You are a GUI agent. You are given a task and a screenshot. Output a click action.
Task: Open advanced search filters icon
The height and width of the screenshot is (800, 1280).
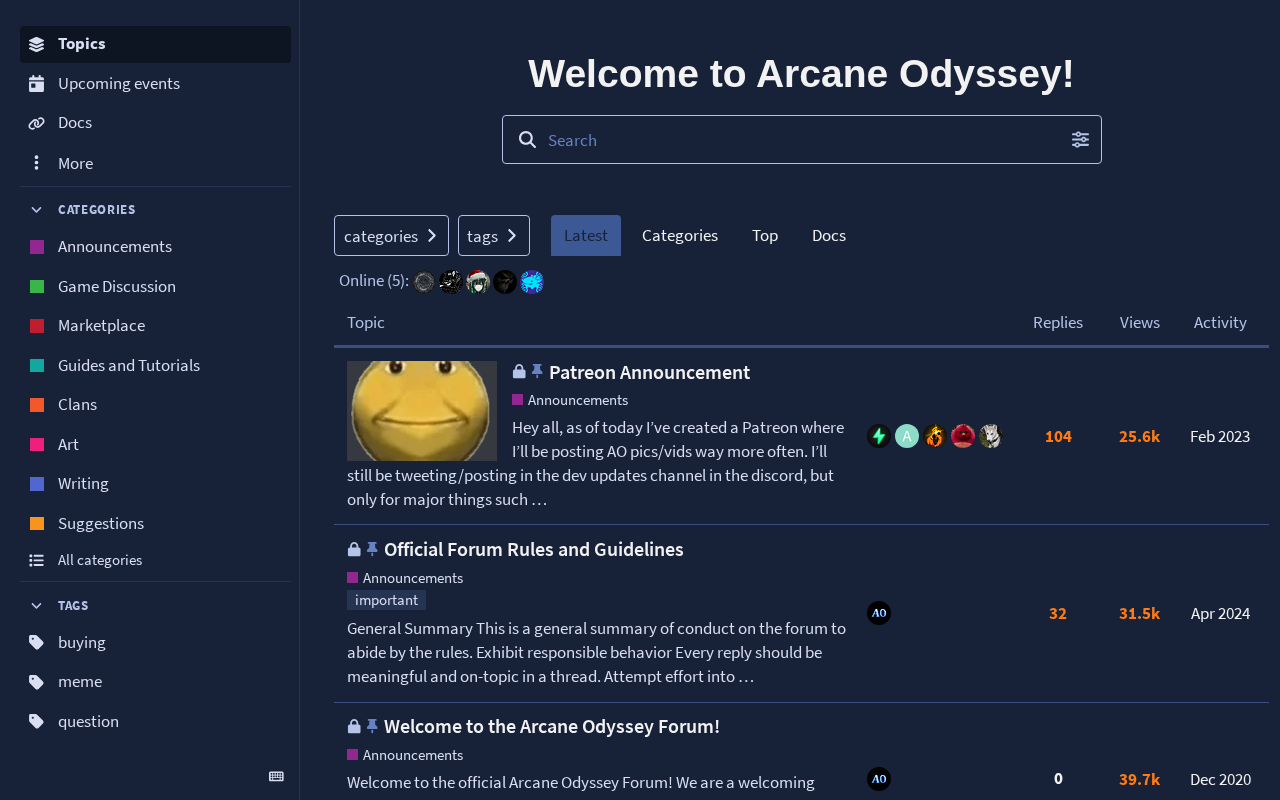(x=1080, y=140)
